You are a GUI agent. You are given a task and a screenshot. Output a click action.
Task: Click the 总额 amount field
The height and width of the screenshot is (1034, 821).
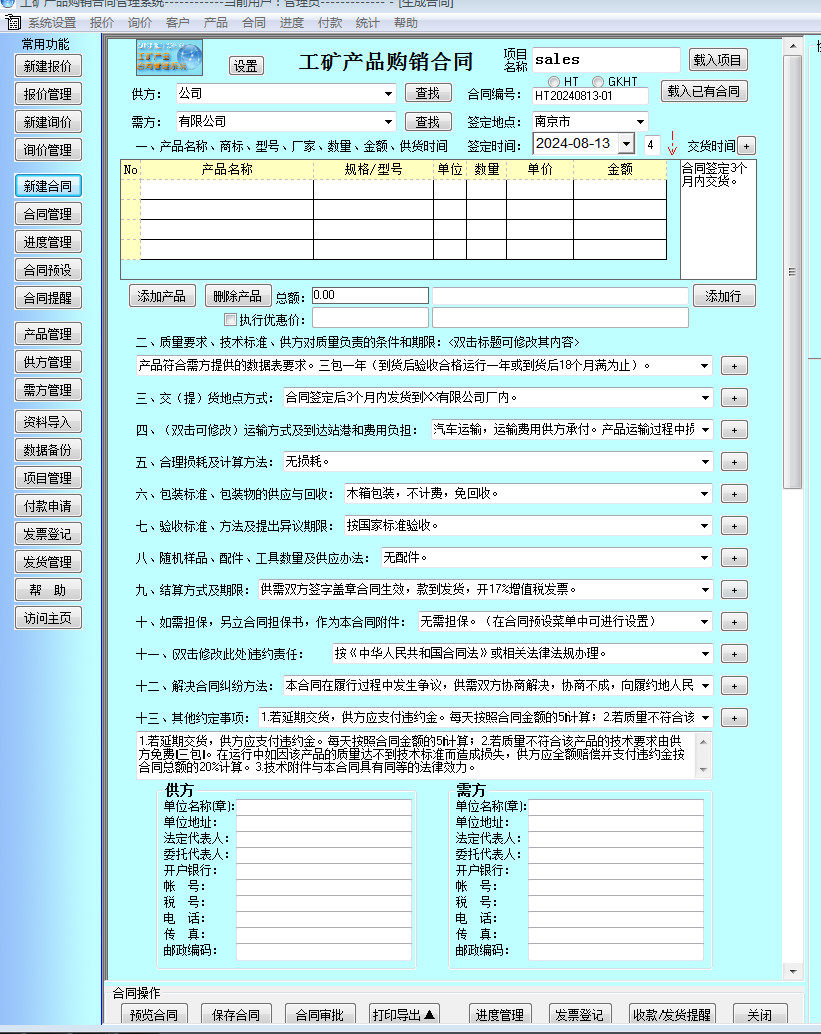coord(370,295)
